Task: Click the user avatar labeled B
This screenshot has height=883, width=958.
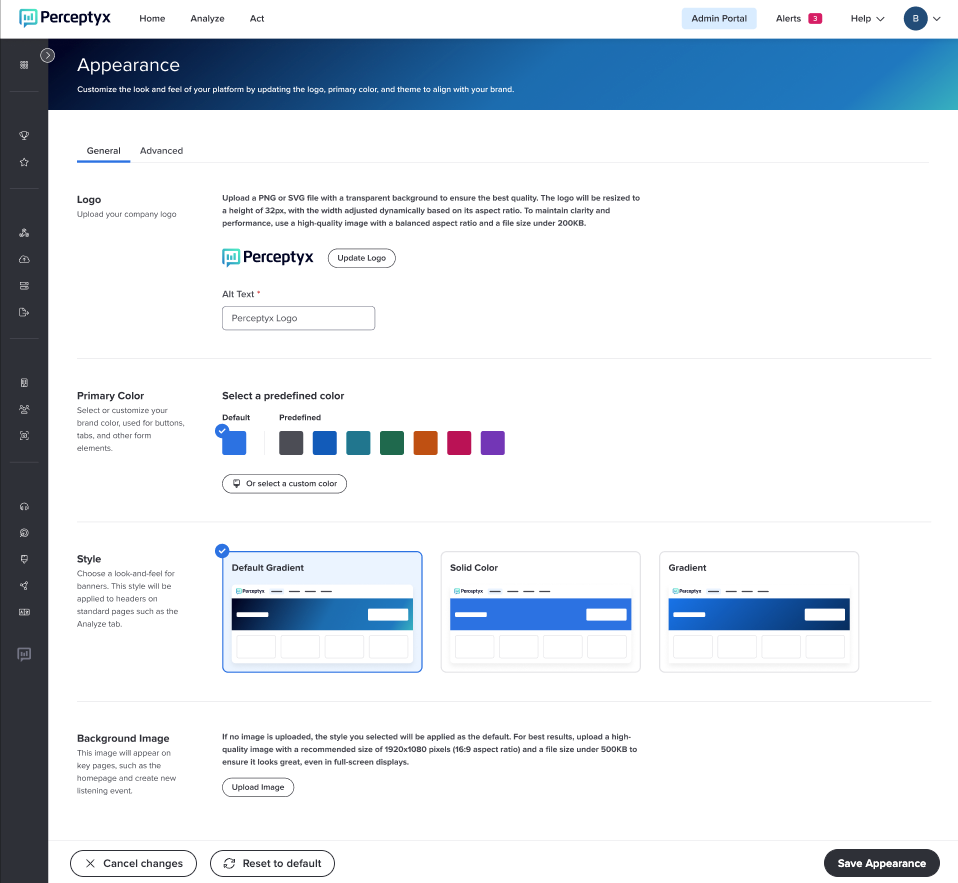Action: coord(915,18)
